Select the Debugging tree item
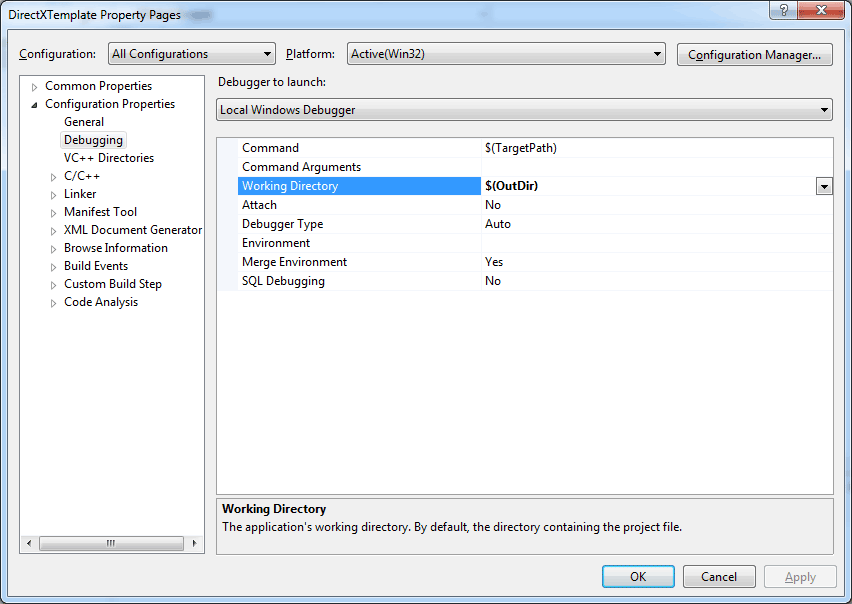Image resolution: width=852 pixels, height=604 pixels. 93,140
